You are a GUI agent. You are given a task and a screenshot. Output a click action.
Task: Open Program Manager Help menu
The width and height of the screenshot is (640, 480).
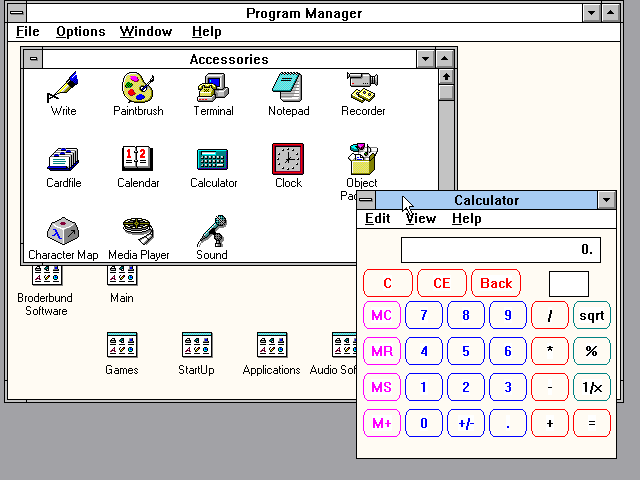click(x=207, y=31)
